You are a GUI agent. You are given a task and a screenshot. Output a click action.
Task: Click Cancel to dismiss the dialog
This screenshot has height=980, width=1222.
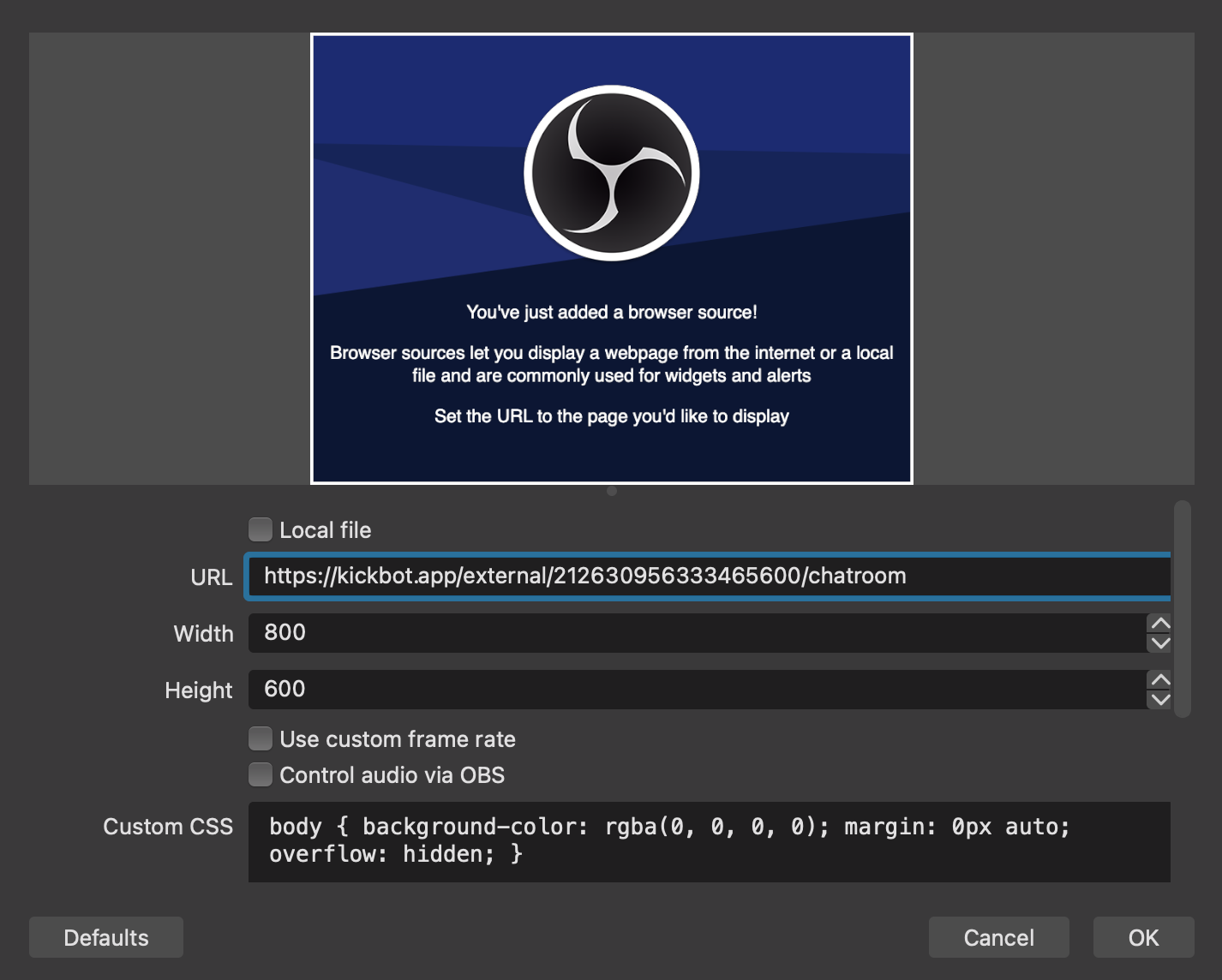(x=998, y=937)
